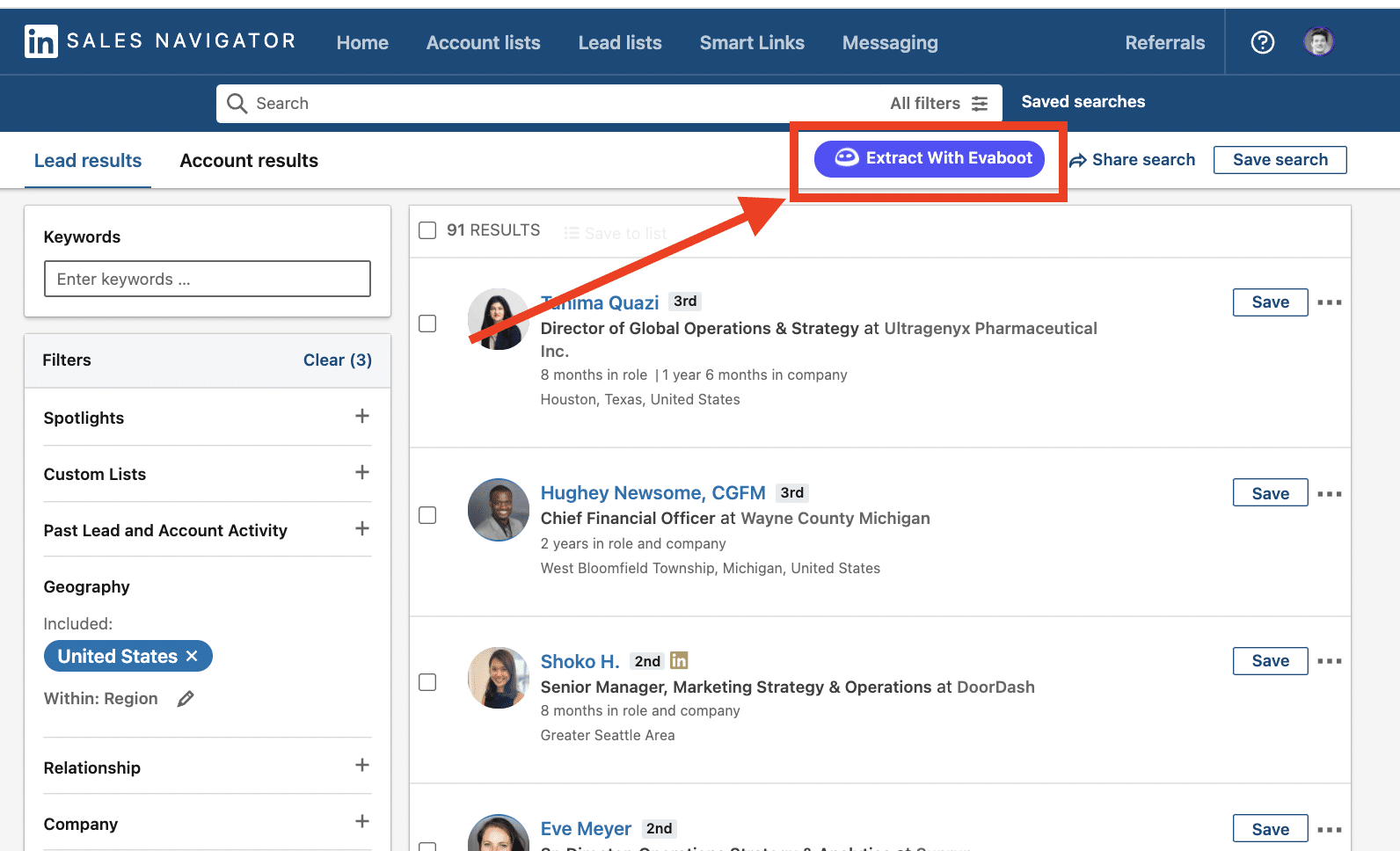Open more options for Shoko H.

(1330, 661)
